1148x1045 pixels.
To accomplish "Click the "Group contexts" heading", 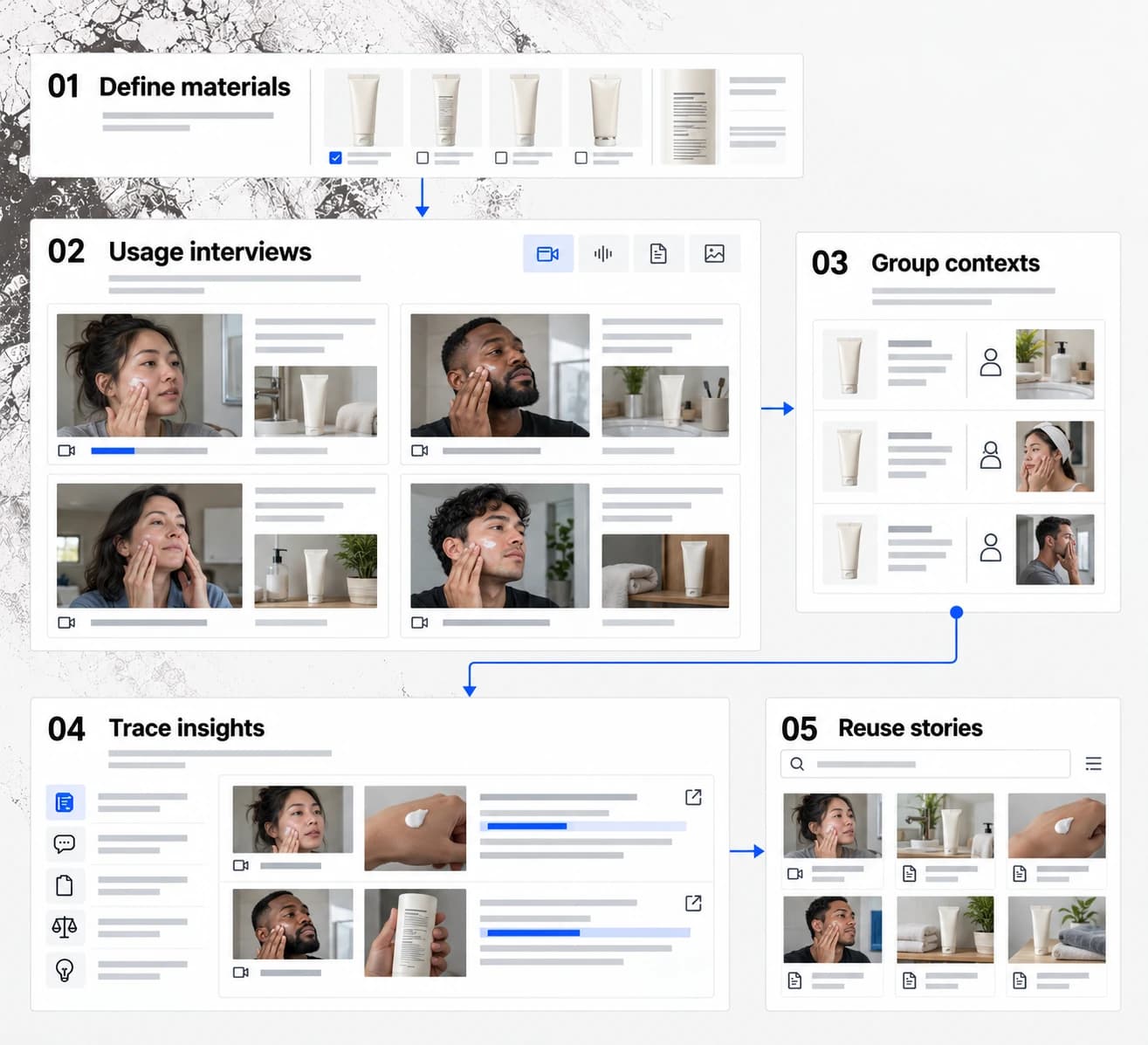I will [x=955, y=263].
